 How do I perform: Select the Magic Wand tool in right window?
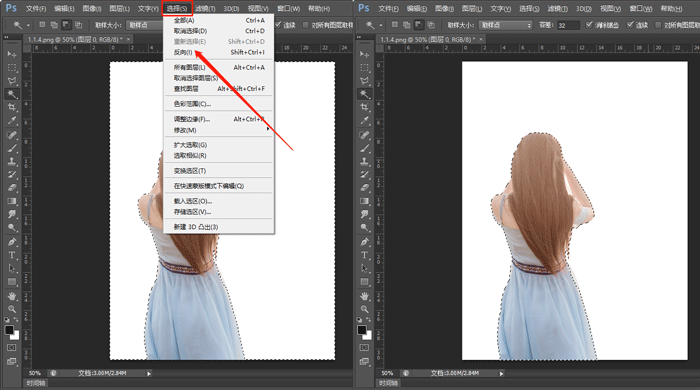(365, 94)
